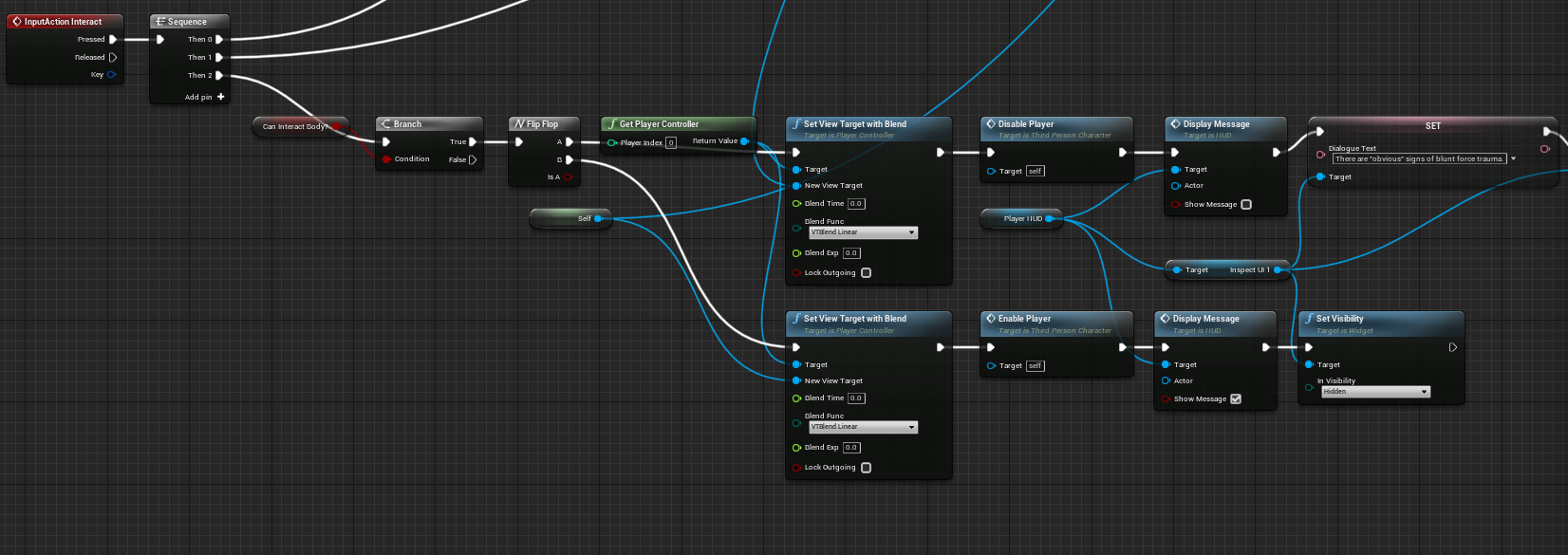Click the Is A boolean pin on Flip Flop
This screenshot has width=1568, height=555.
568,177
